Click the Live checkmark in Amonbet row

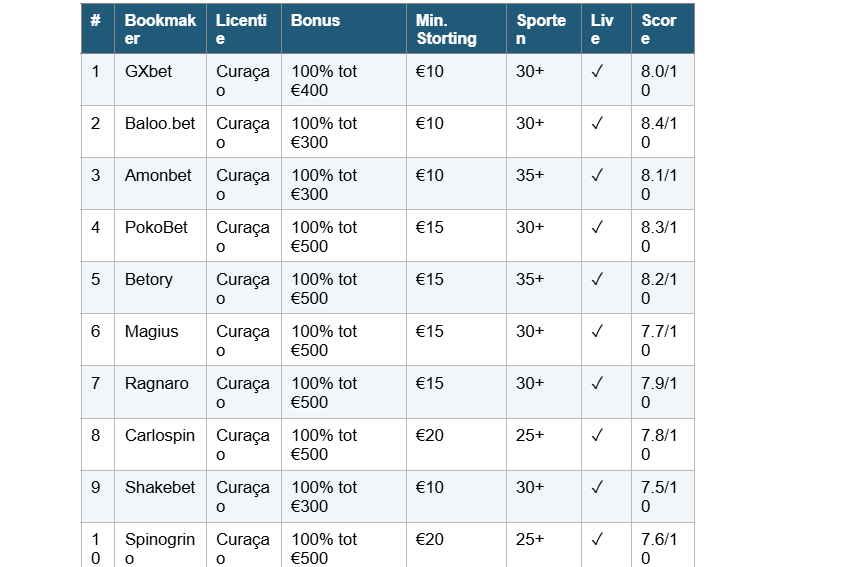point(597,175)
